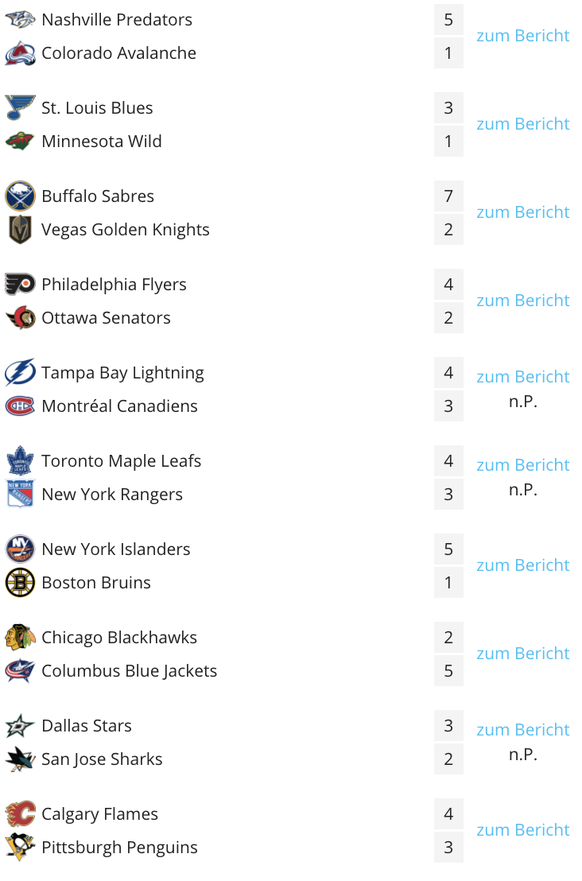
Task: Open report for Sabres vs Golden Knights
Action: coord(522,212)
